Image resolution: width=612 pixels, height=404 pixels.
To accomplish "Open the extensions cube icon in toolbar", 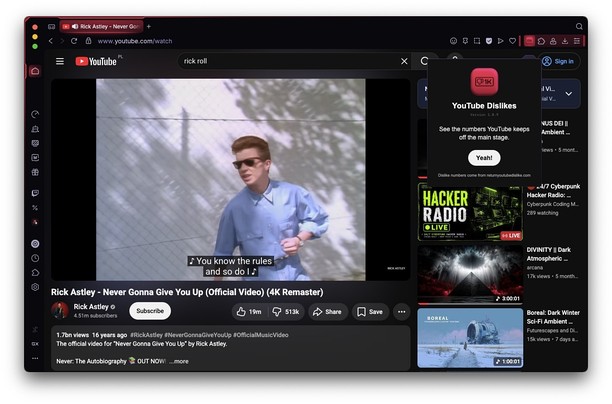I will tap(541, 41).
